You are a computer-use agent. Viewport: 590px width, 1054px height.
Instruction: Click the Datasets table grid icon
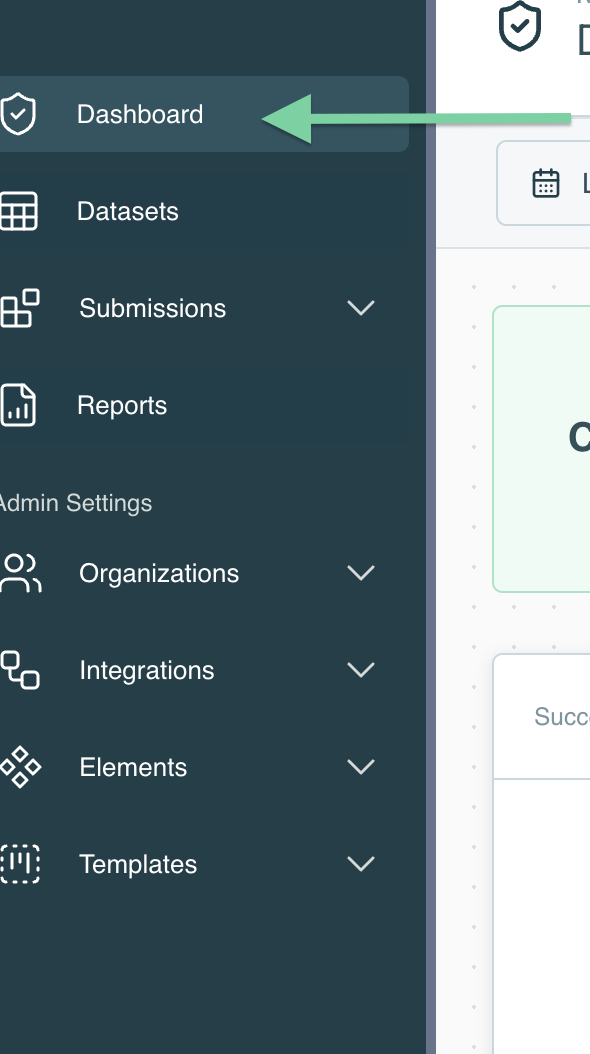coord(18,211)
